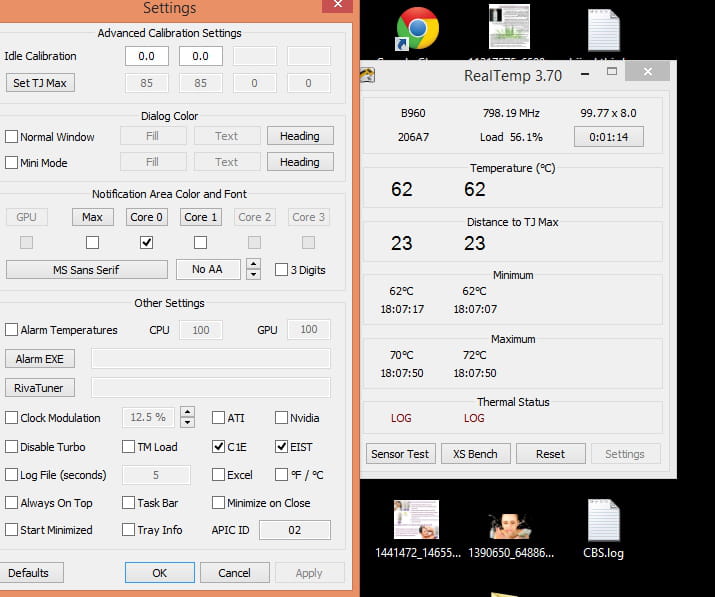Click Sensor Test in RealTemp

pos(400,454)
